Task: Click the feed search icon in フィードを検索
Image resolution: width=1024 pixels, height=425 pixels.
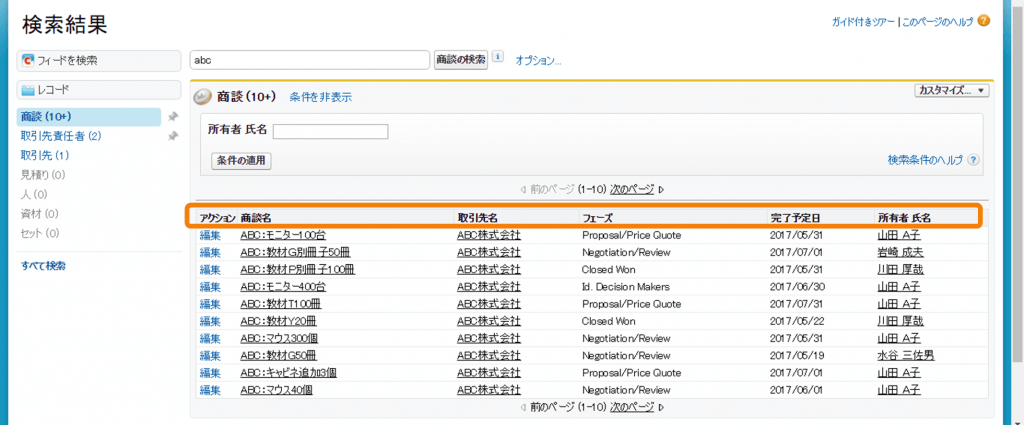Action: [x=28, y=60]
